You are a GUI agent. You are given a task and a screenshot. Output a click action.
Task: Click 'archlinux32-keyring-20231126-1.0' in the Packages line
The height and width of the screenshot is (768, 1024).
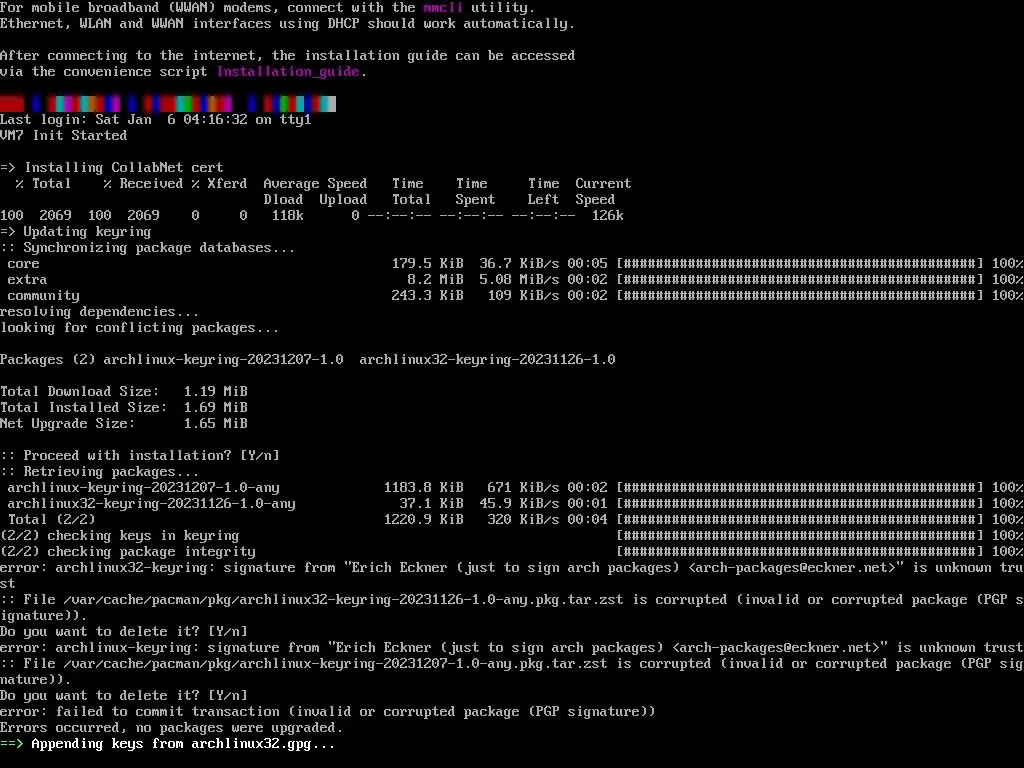[487, 360]
